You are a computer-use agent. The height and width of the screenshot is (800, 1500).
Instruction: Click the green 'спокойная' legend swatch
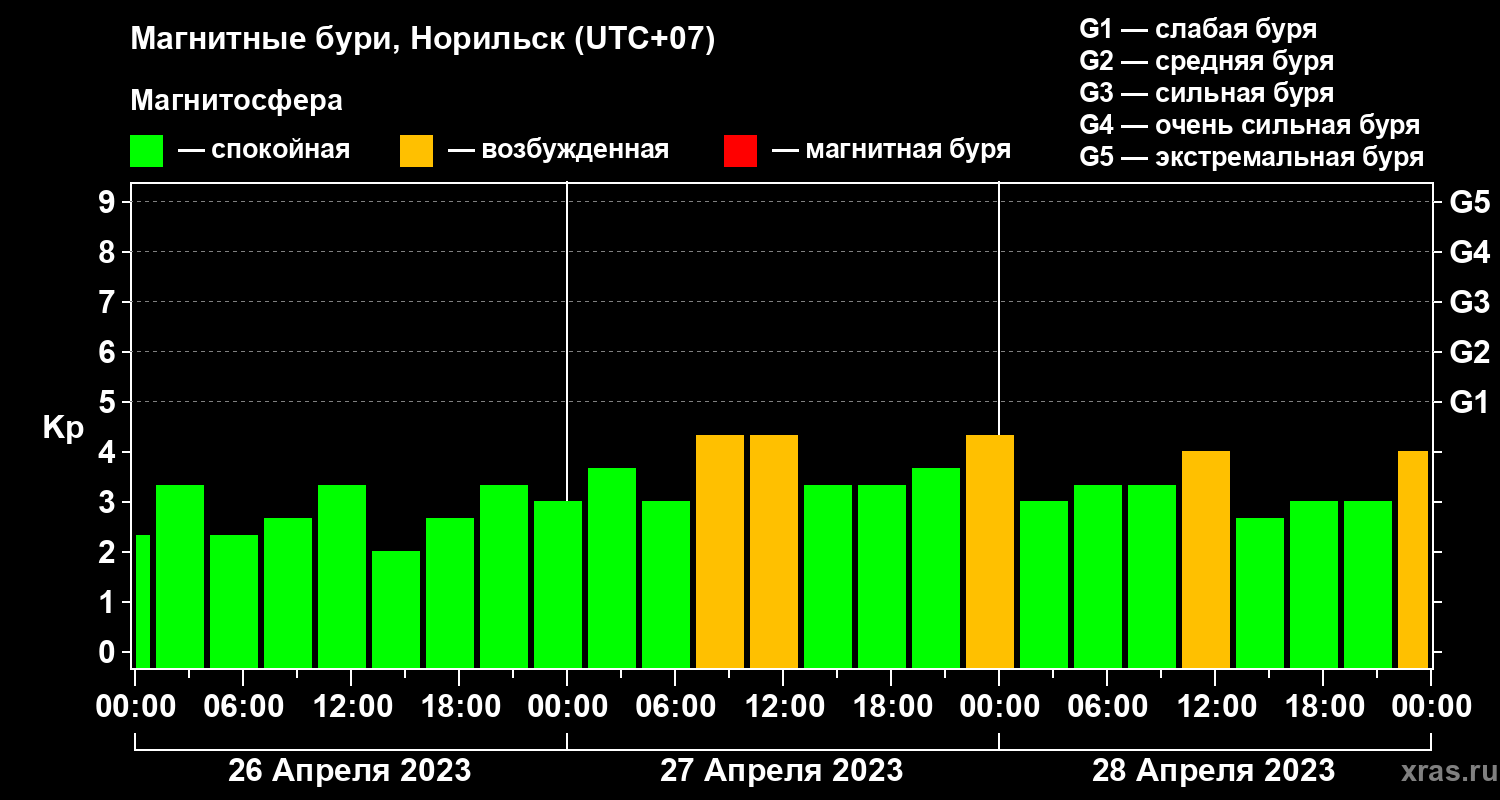pos(146,151)
